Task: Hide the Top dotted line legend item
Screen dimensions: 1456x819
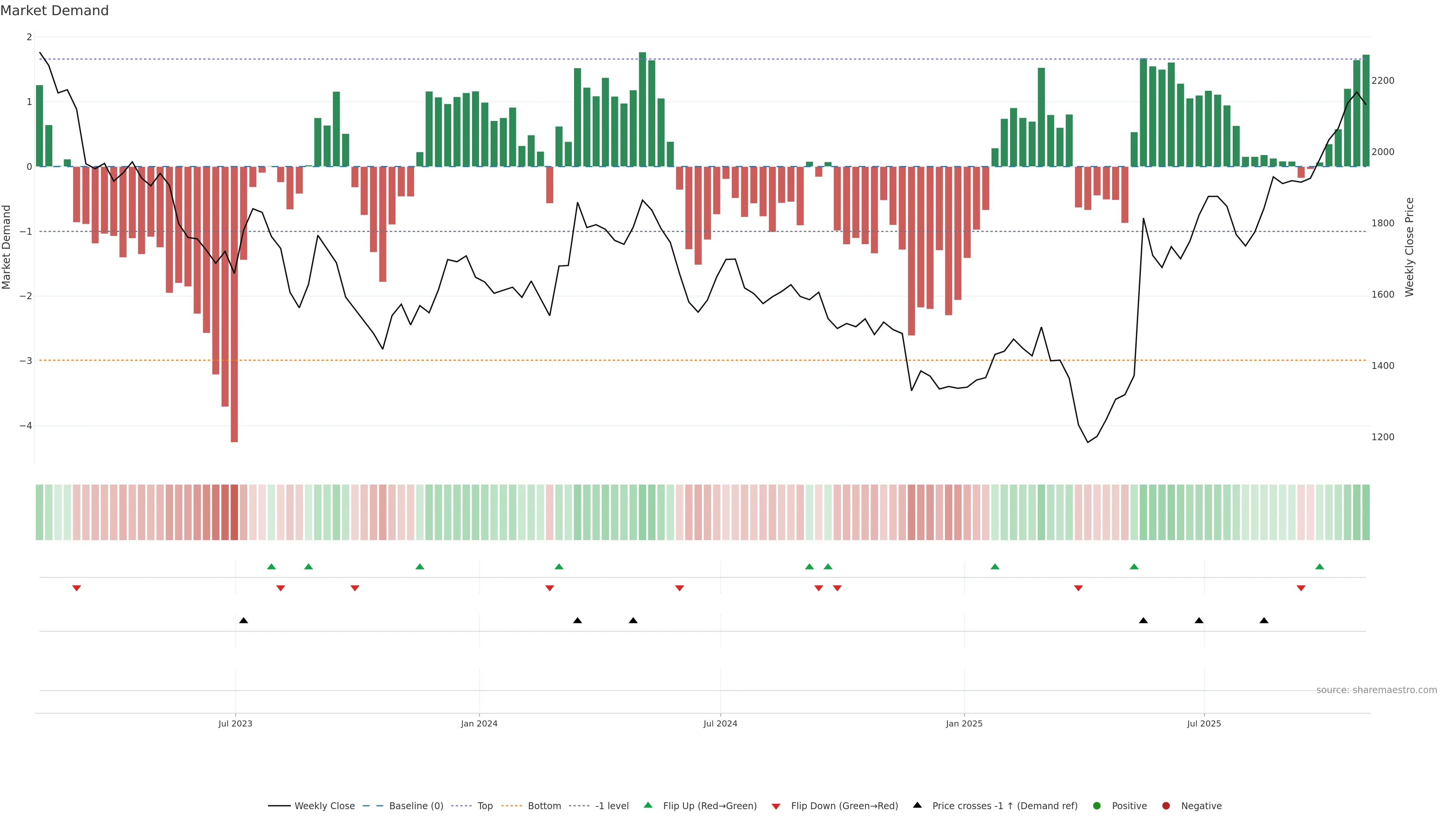Action: tap(485, 806)
